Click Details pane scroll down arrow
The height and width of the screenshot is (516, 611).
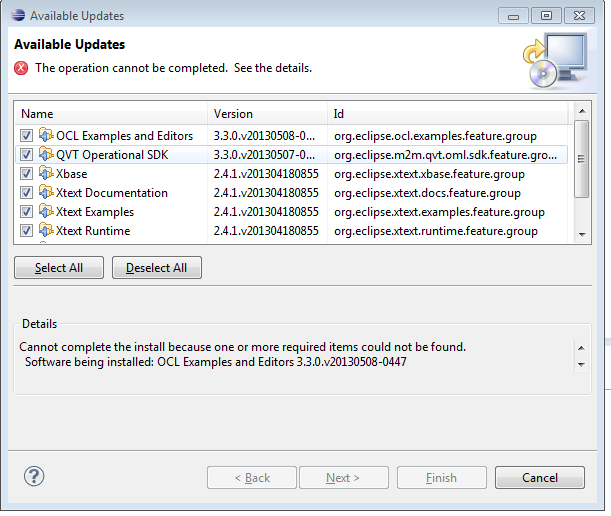click(581, 364)
